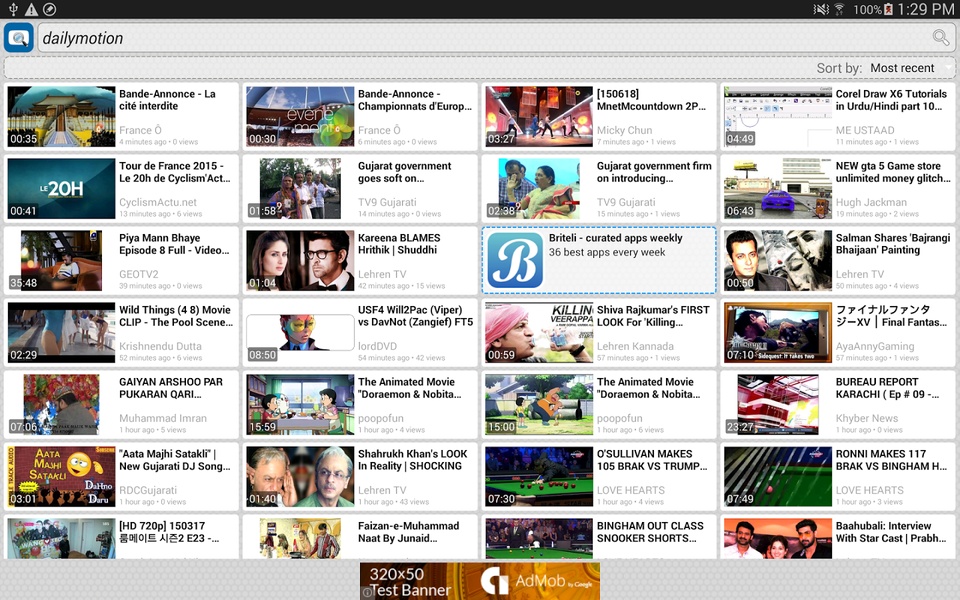Viewport: 960px width, 600px height.
Task: Play GAIYAN ARSHOO PAR PUKARAN thumbnail
Action: [x=61, y=404]
